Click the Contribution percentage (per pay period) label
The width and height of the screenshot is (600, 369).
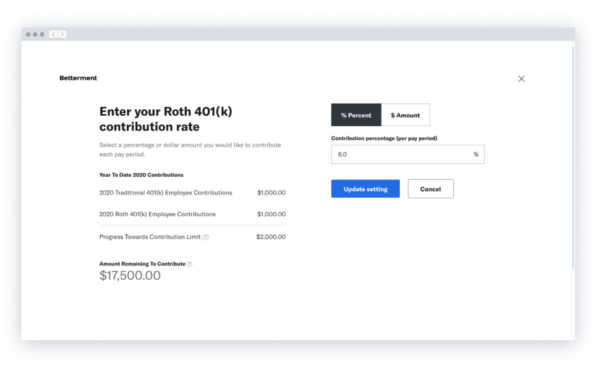[384, 138]
